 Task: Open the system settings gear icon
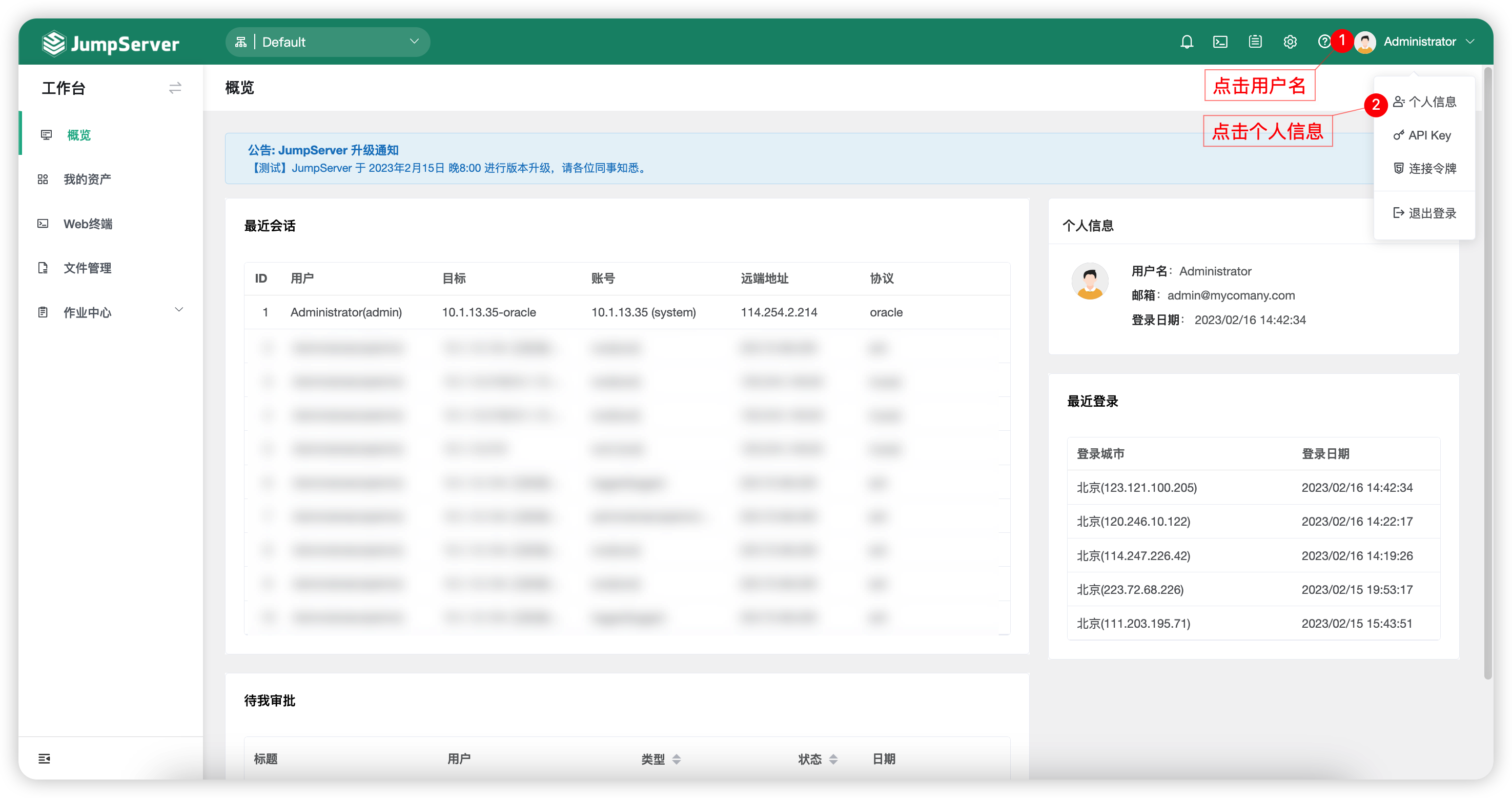pos(1290,42)
